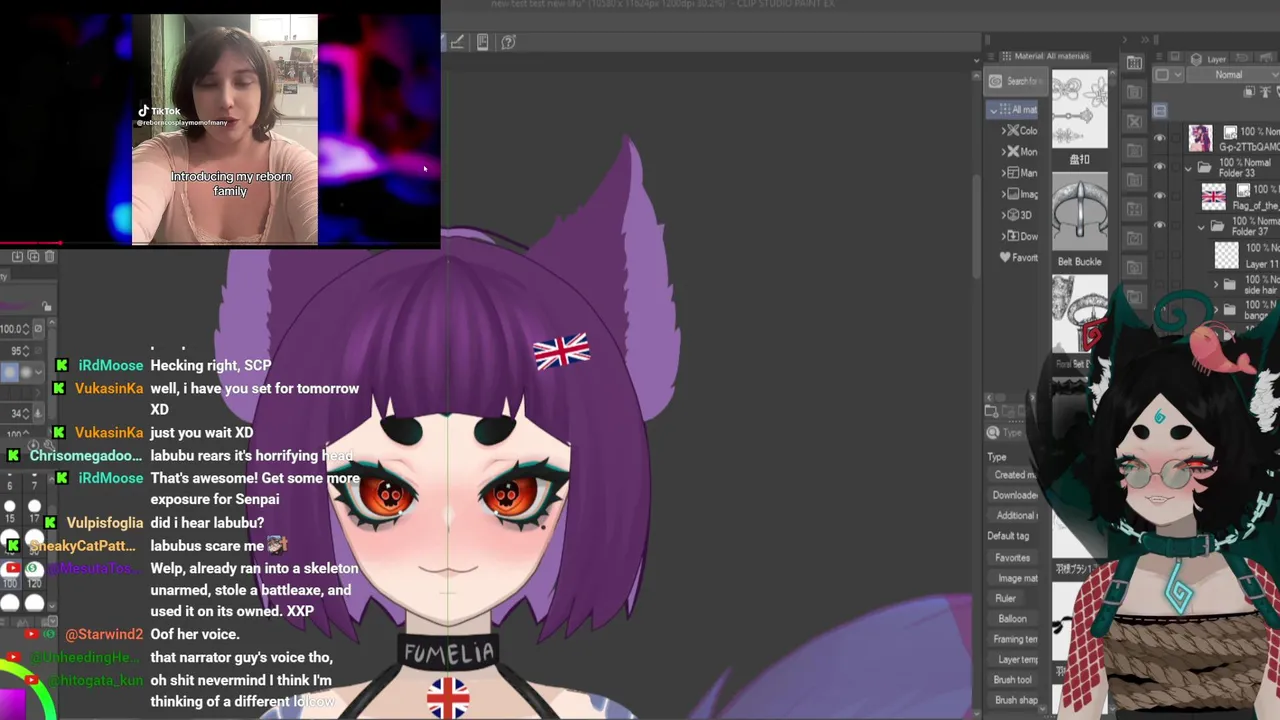The width and height of the screenshot is (1280, 720).
Task: Click the icon right of the 34 value field
Action: (x=39, y=412)
